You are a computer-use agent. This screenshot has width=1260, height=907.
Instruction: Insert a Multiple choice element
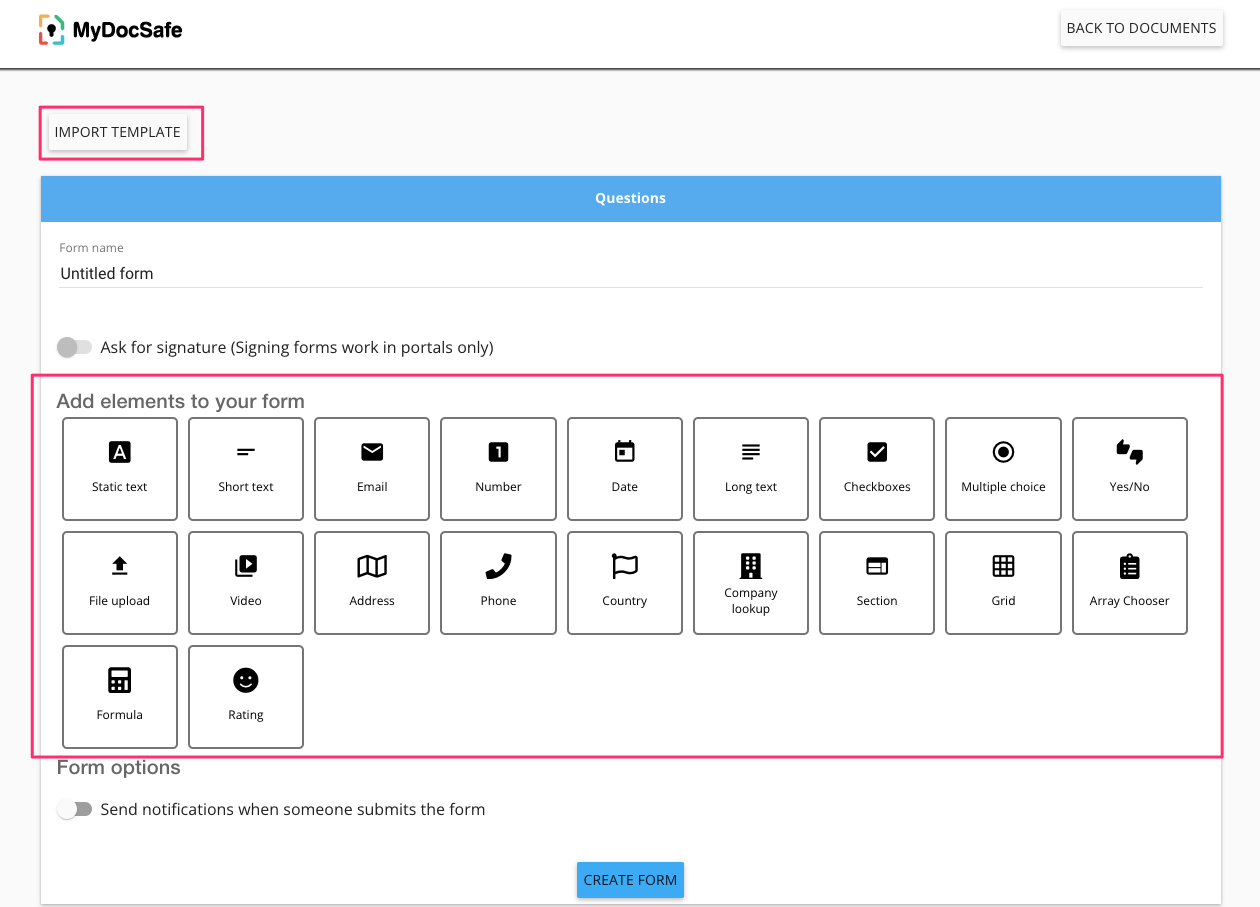1003,468
